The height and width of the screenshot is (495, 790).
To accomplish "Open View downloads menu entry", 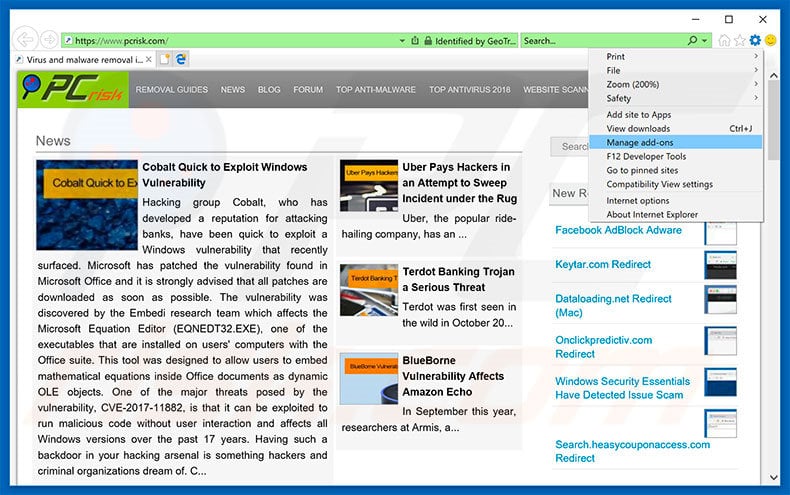I will coord(676,129).
